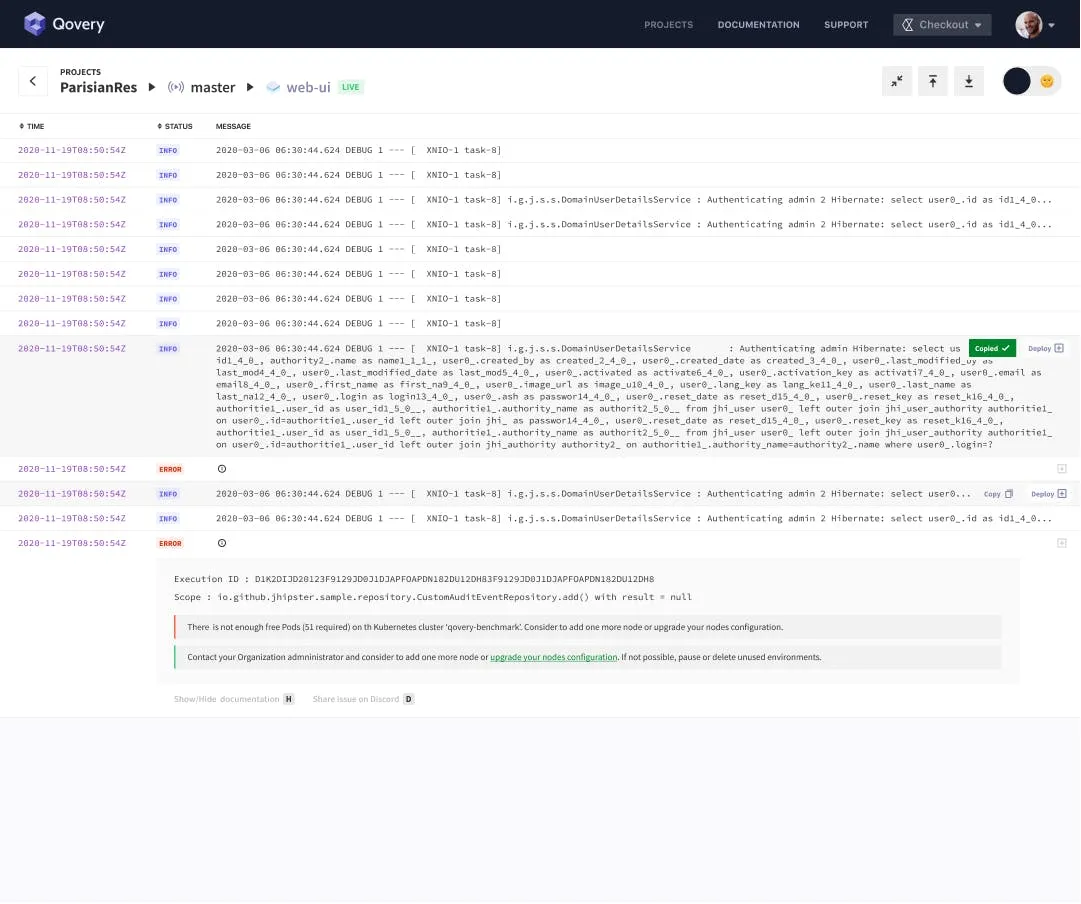Click INFO badge of the expanded Hibernate row
1081x904 pixels.
168,349
